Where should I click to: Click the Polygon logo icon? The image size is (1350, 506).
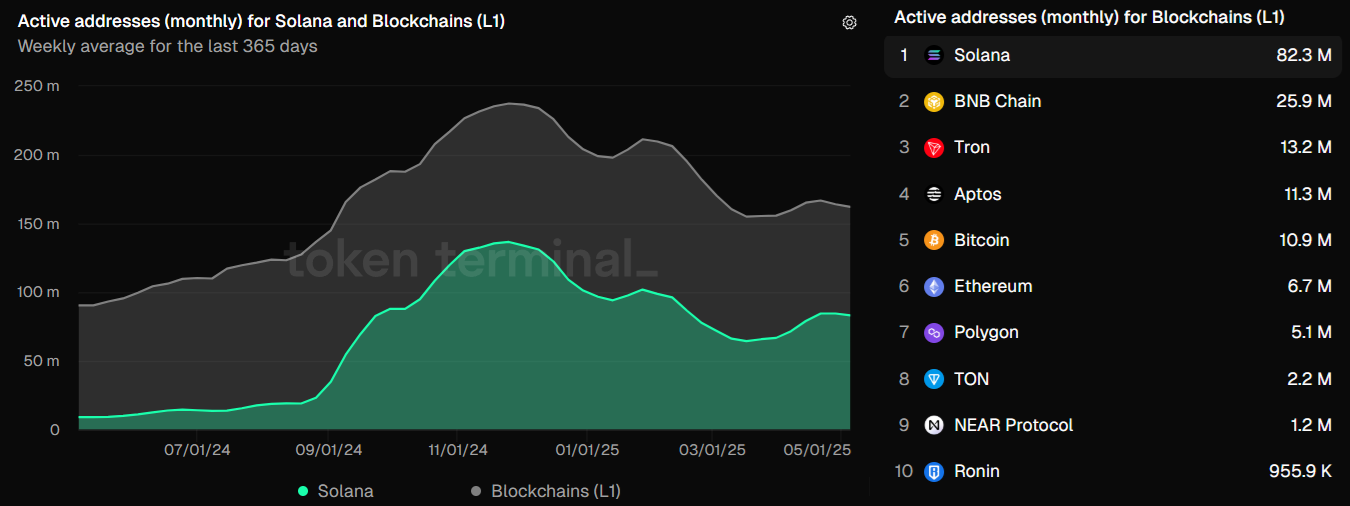[934, 333]
